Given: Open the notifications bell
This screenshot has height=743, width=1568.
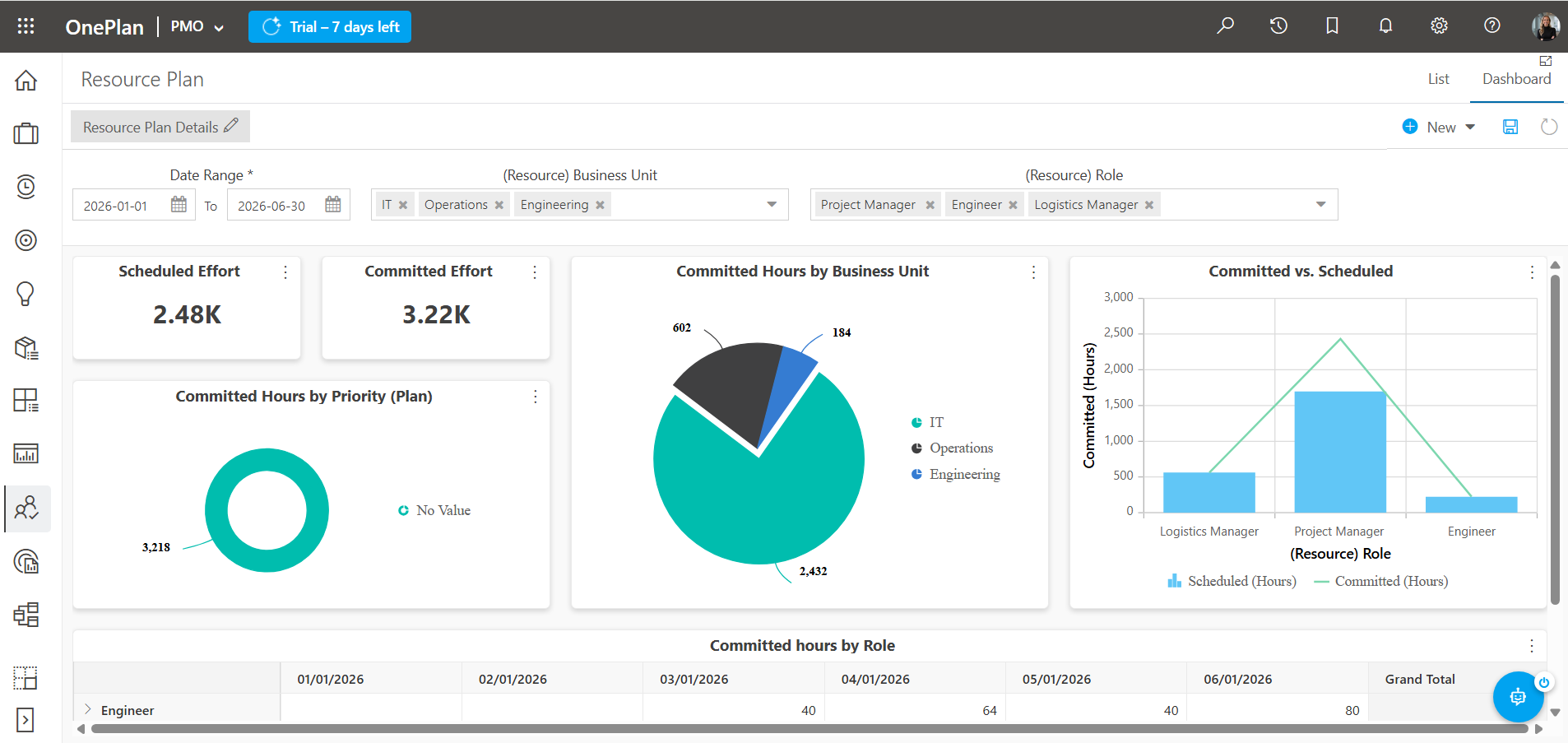Looking at the screenshot, I should pyautogui.click(x=1385, y=26).
